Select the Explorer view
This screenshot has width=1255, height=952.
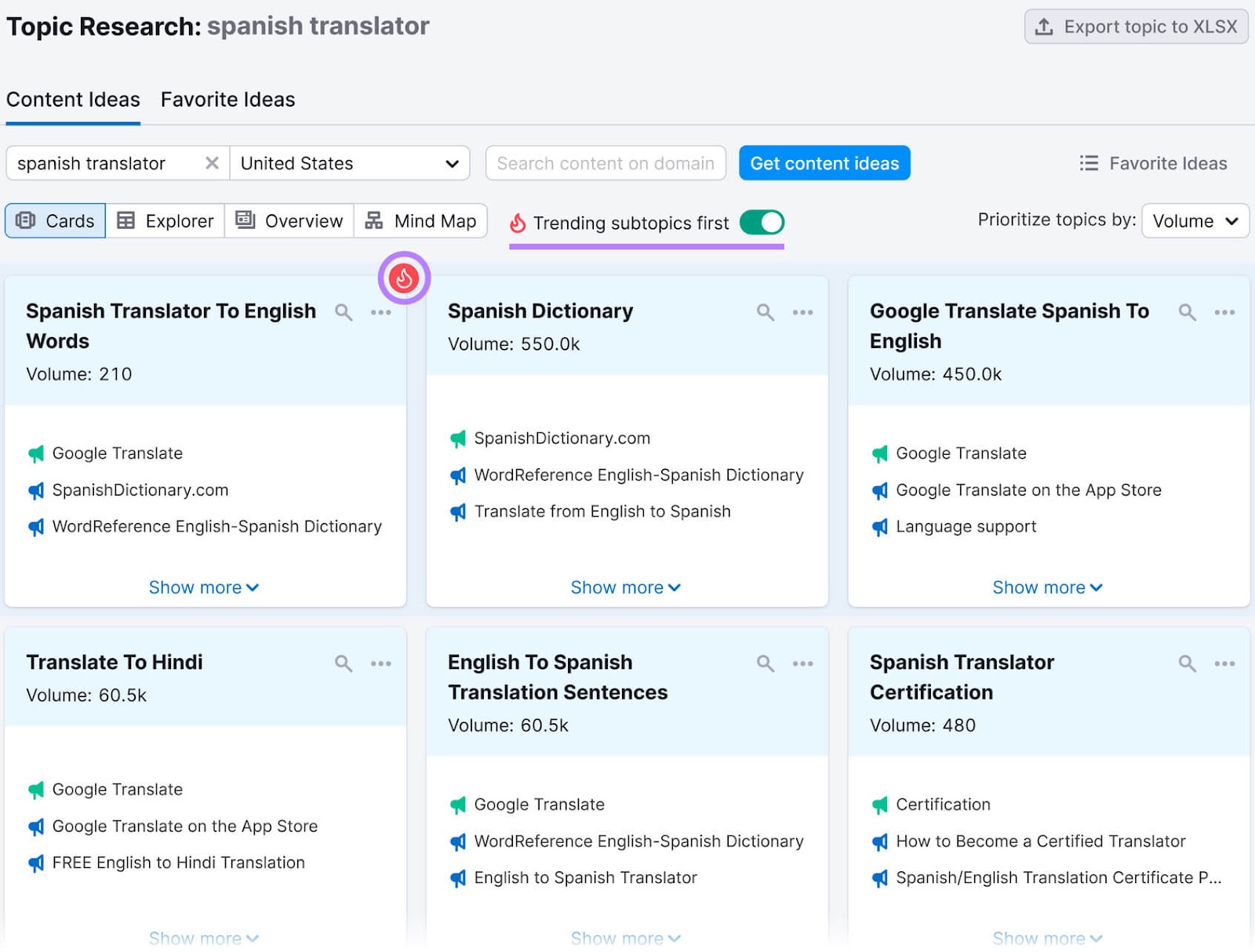pos(166,221)
